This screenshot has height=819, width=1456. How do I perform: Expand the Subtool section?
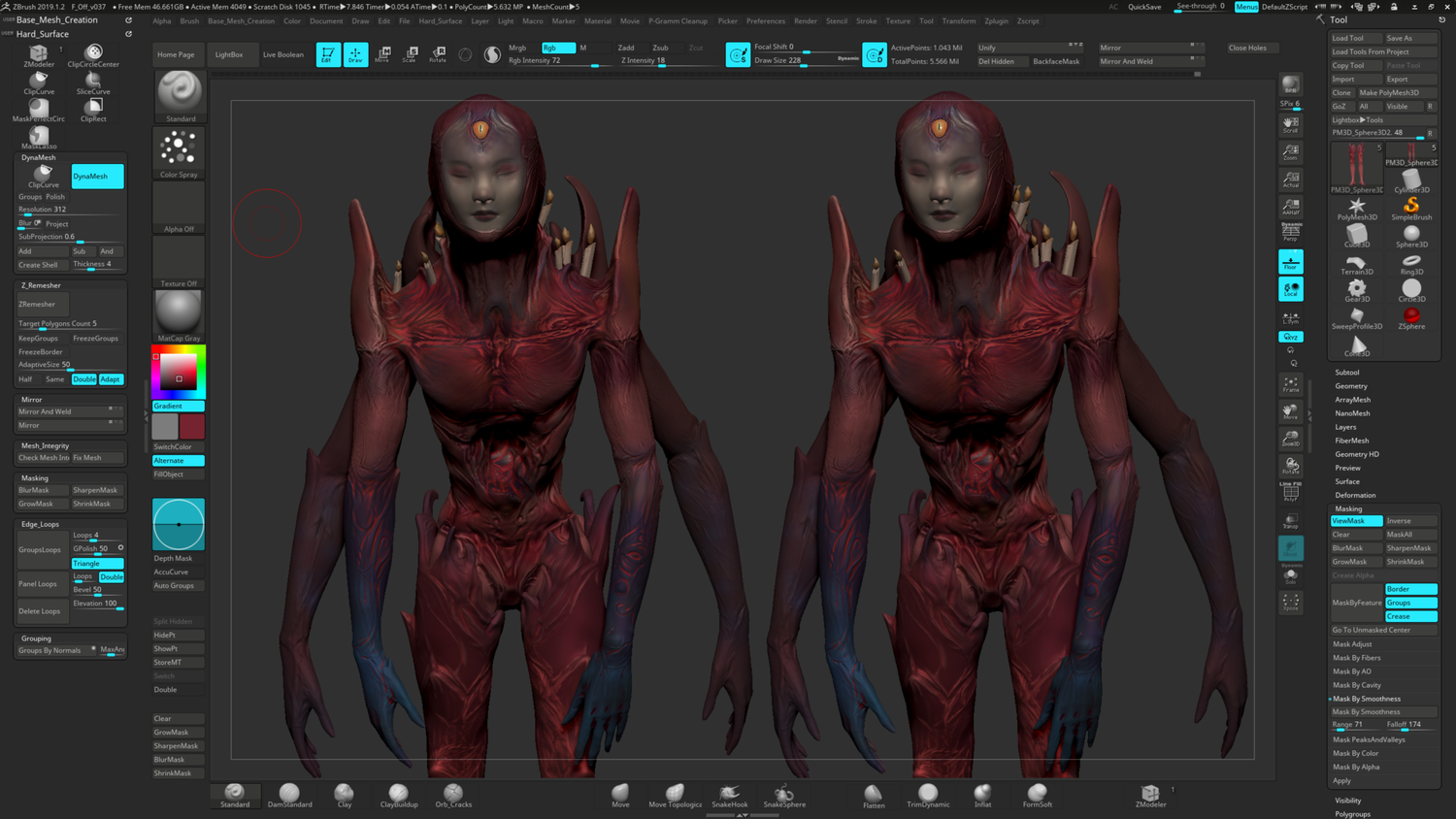pyautogui.click(x=1347, y=373)
